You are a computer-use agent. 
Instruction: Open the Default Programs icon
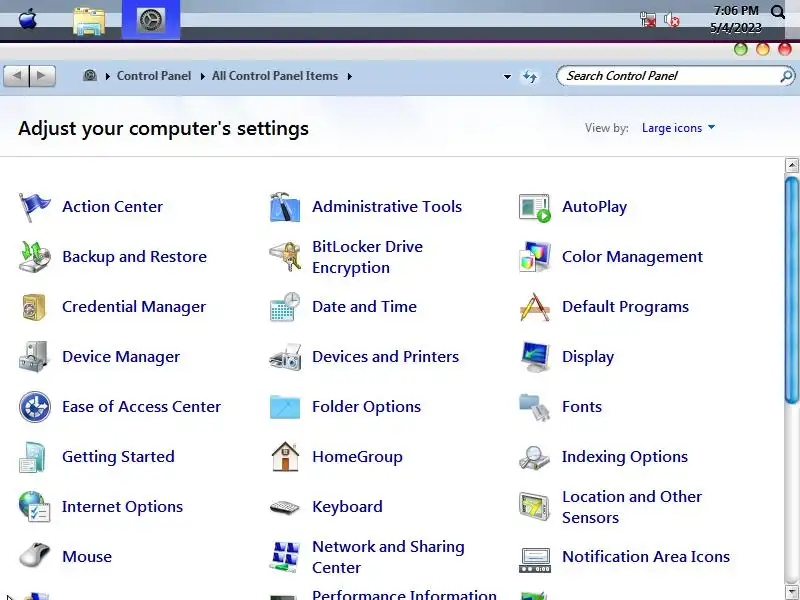[x=535, y=307]
